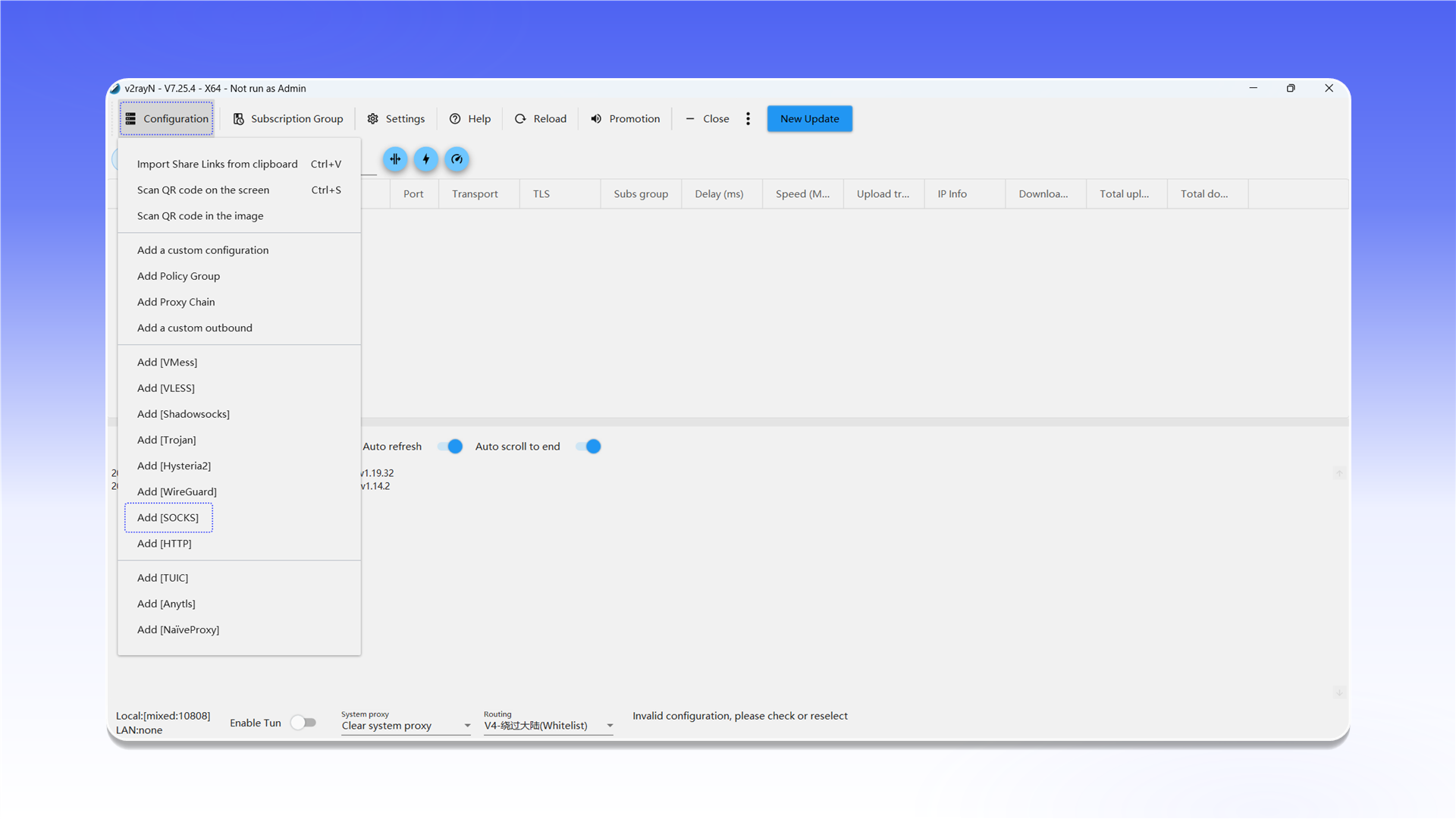
Task: Click the New Update button
Action: pyautogui.click(x=809, y=119)
